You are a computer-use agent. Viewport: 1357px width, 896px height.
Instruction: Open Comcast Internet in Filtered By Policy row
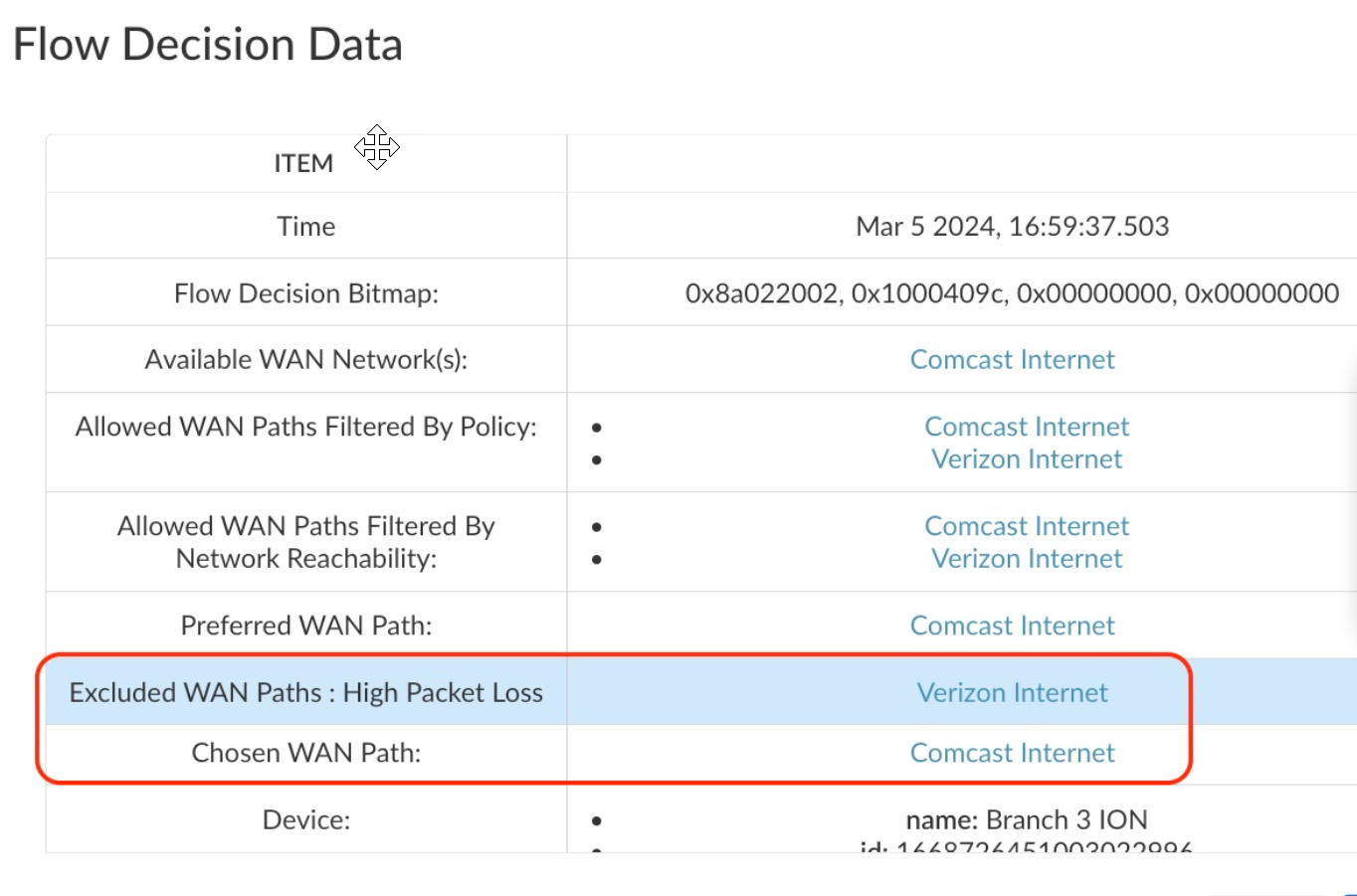coord(1027,427)
